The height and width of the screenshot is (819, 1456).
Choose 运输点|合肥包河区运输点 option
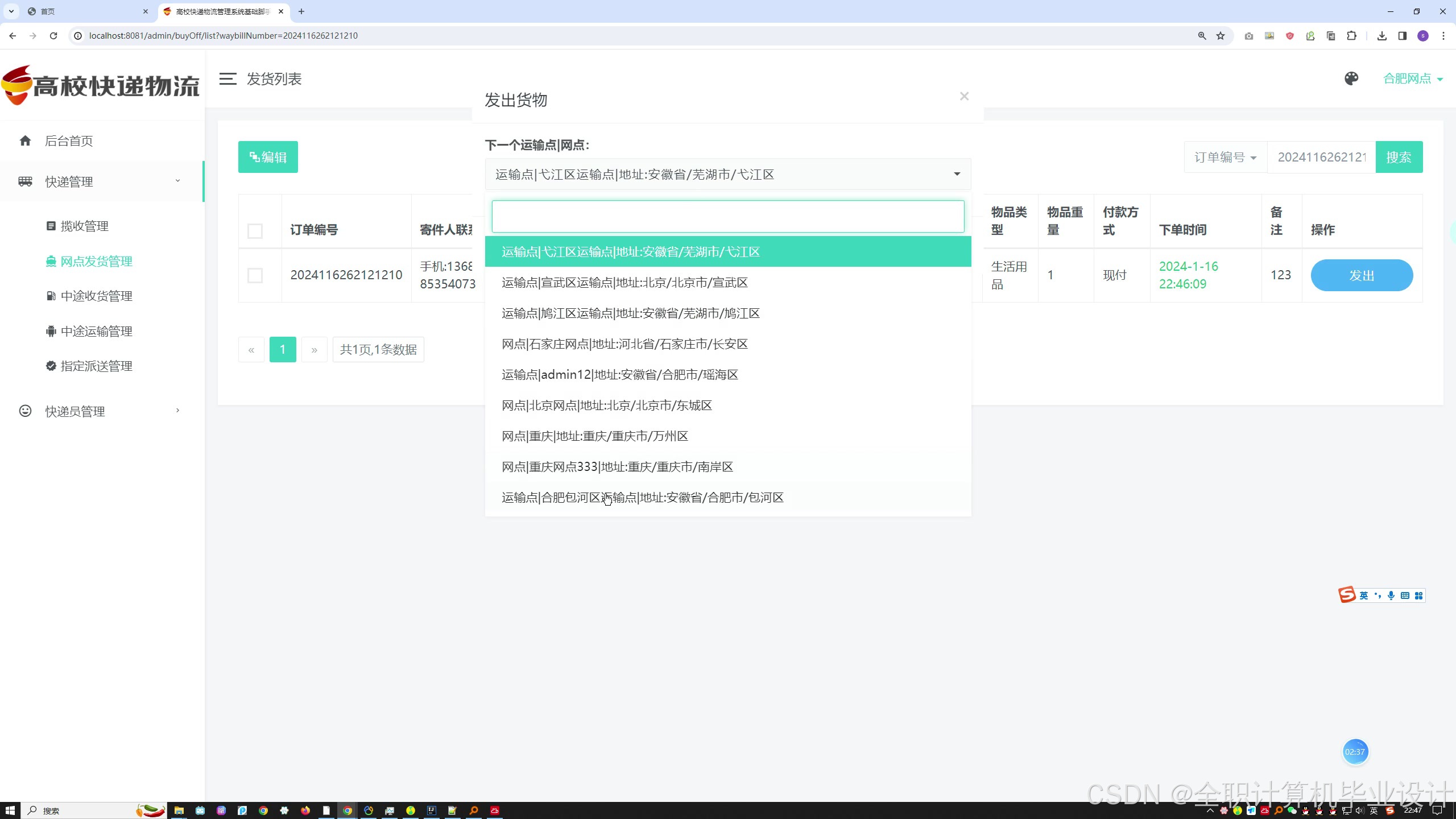pyautogui.click(x=642, y=498)
